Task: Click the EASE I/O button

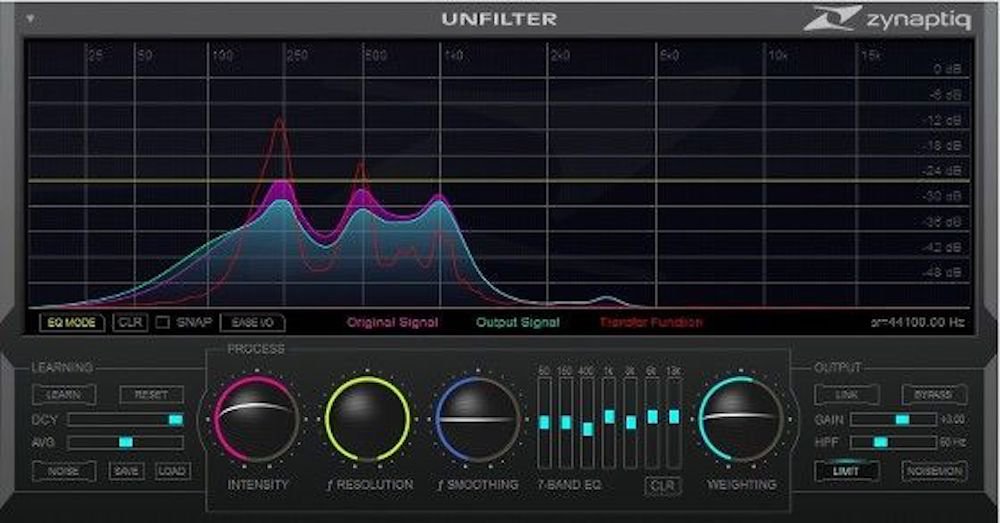Action: pyautogui.click(x=252, y=323)
